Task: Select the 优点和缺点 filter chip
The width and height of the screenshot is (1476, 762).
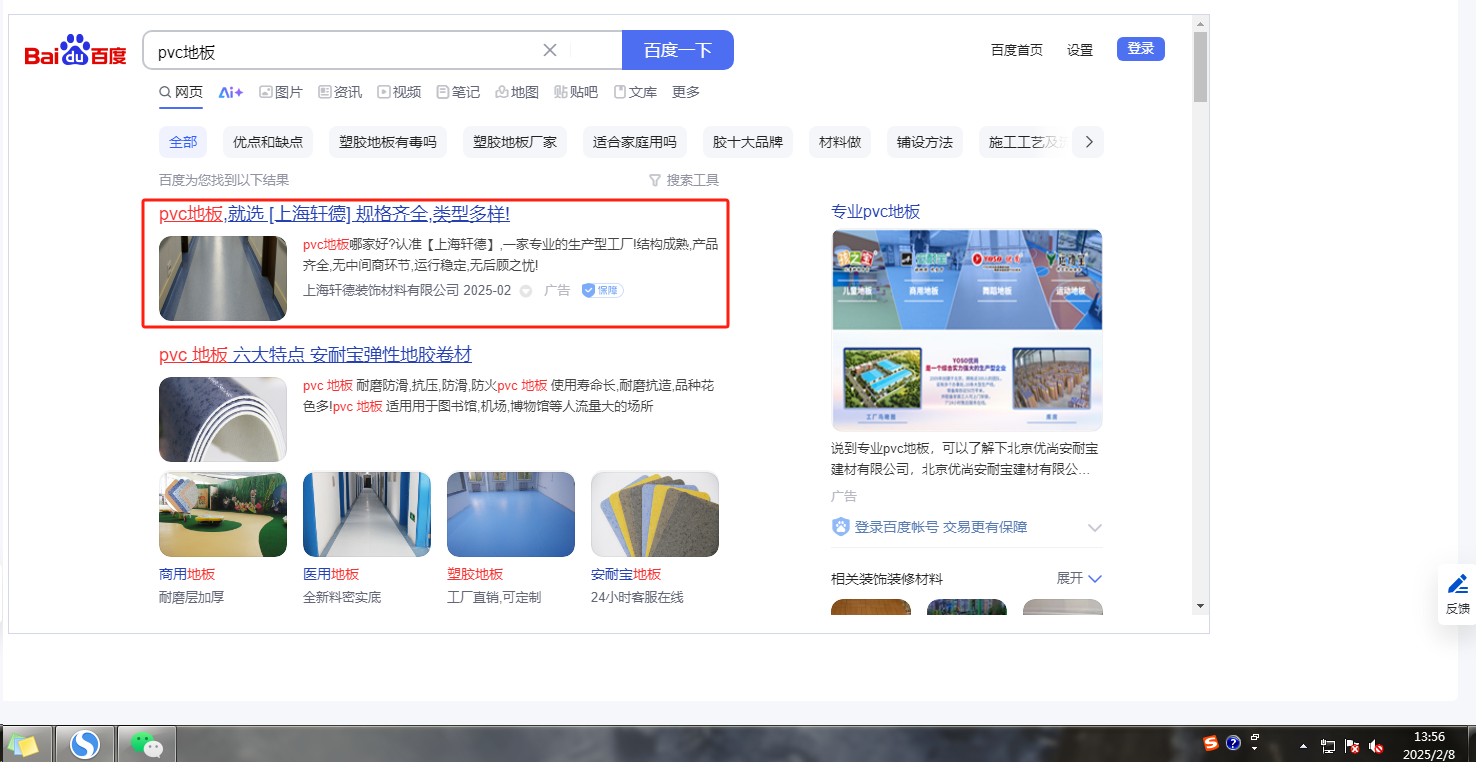Action: [x=268, y=142]
